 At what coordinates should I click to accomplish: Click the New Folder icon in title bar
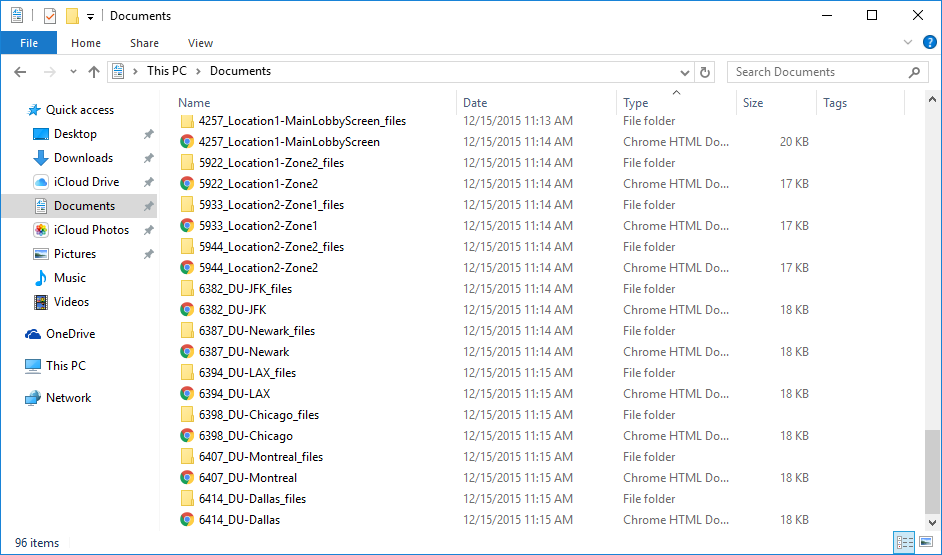[x=72, y=16]
